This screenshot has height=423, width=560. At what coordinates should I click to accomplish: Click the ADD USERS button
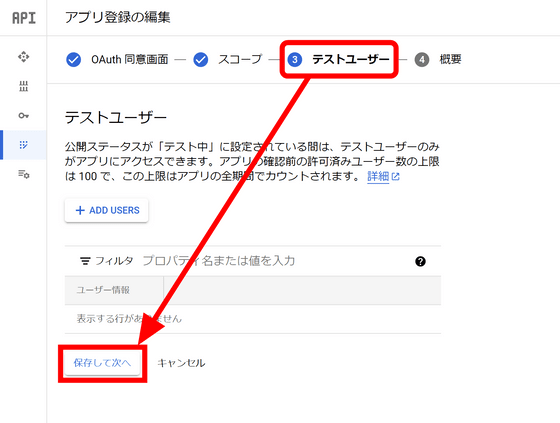point(106,210)
